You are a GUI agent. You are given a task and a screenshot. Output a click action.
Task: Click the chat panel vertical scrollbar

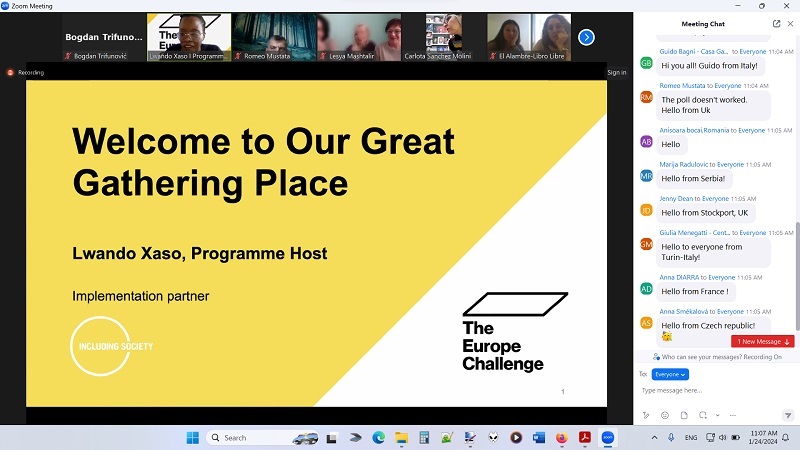(x=797, y=276)
